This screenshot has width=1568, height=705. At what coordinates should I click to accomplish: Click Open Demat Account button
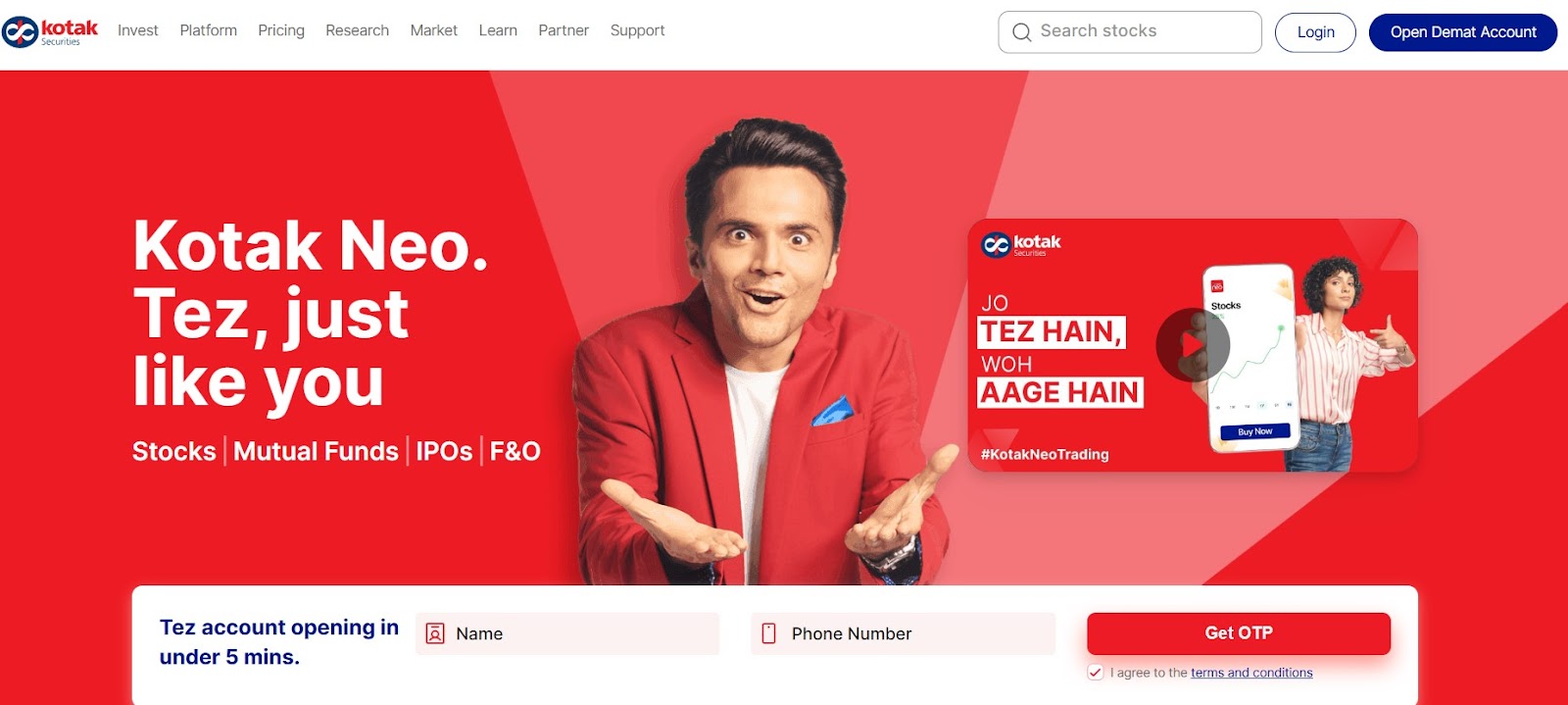[x=1463, y=32]
